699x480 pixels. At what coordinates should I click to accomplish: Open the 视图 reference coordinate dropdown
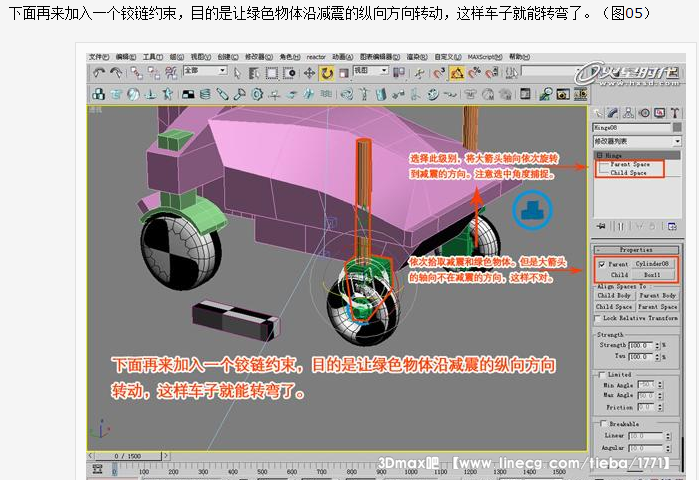[x=370, y=71]
